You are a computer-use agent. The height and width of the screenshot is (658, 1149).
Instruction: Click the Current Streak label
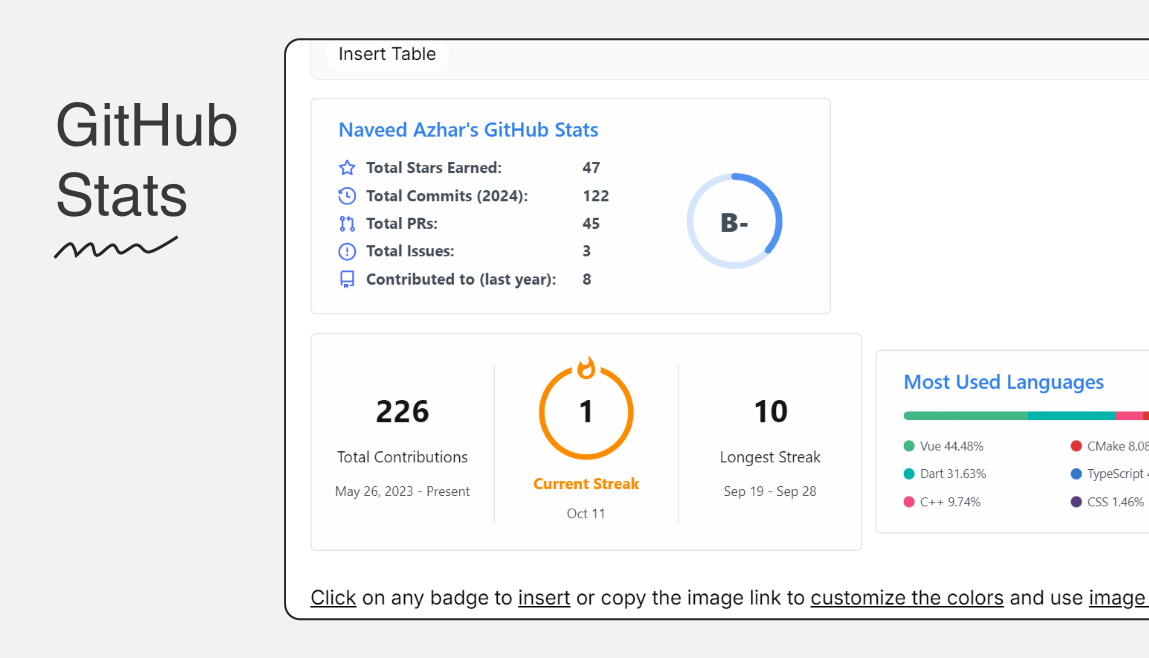(586, 484)
